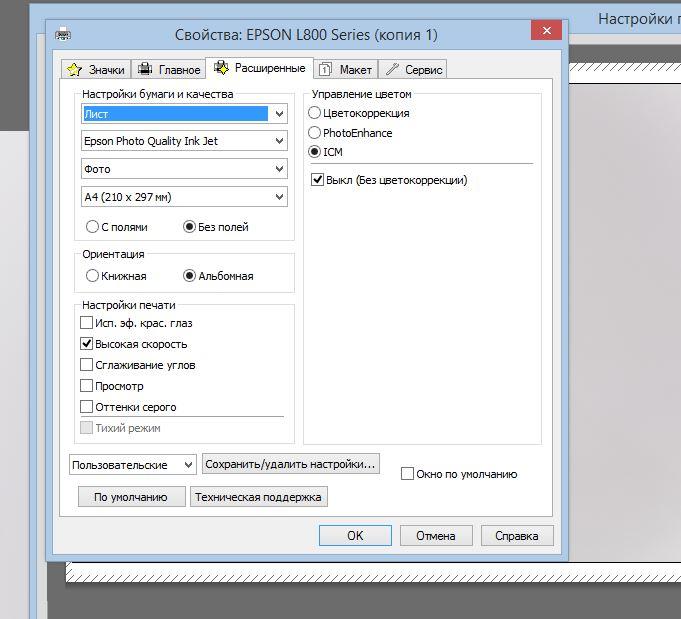
Task: Select the Расширенные tab label
Action: tap(270, 68)
